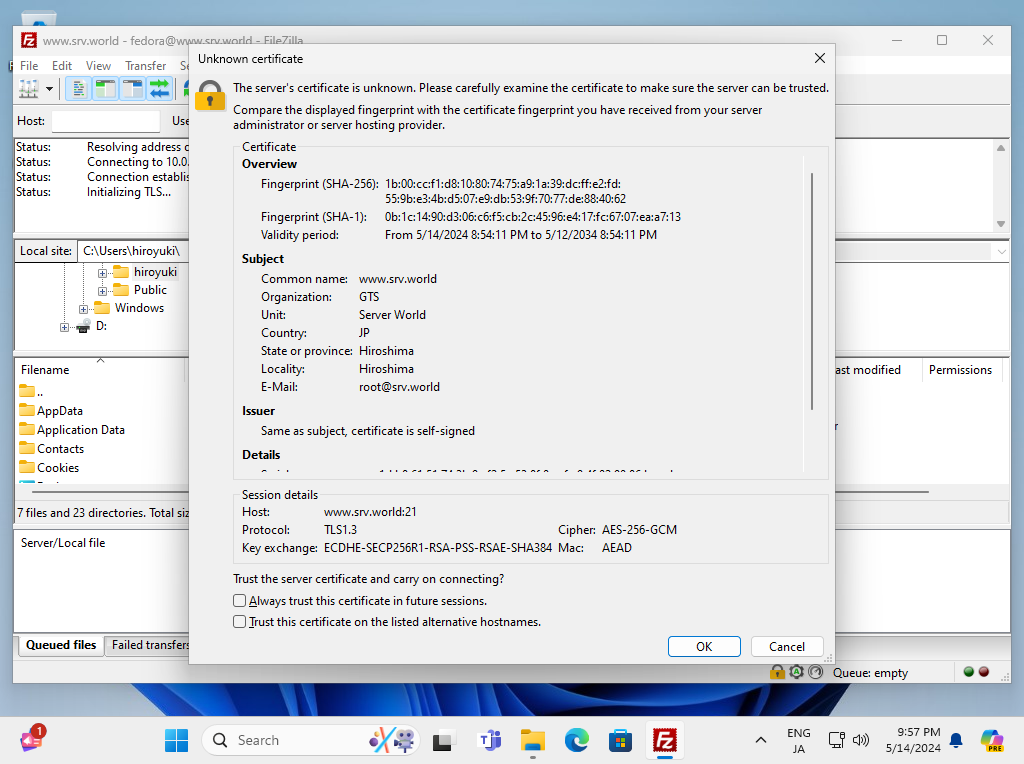Viewport: 1024px width, 764px height.
Task: Cancel the Unknown certificate dialog
Action: coord(787,646)
